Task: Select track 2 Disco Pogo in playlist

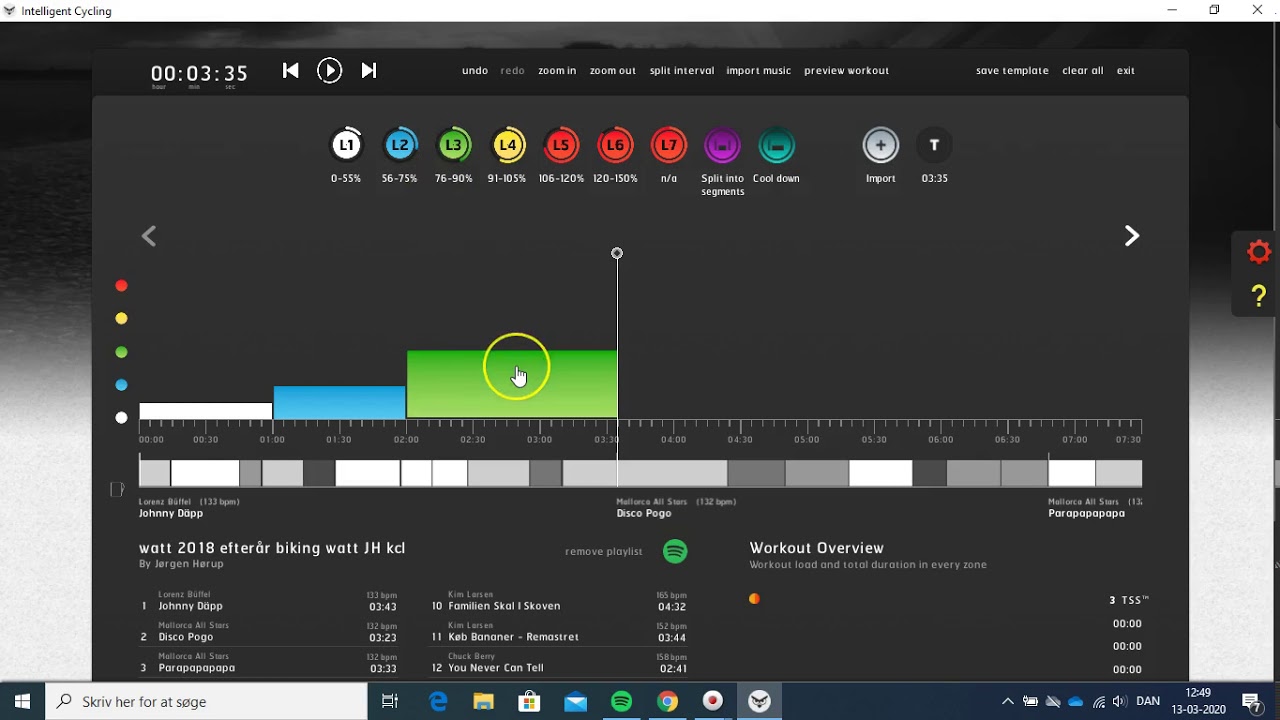Action: pyautogui.click(x=269, y=632)
